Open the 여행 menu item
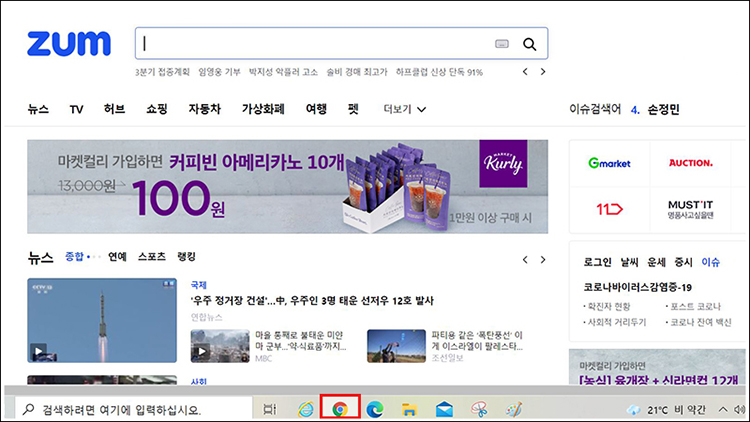The height and width of the screenshot is (422, 750). 316,109
